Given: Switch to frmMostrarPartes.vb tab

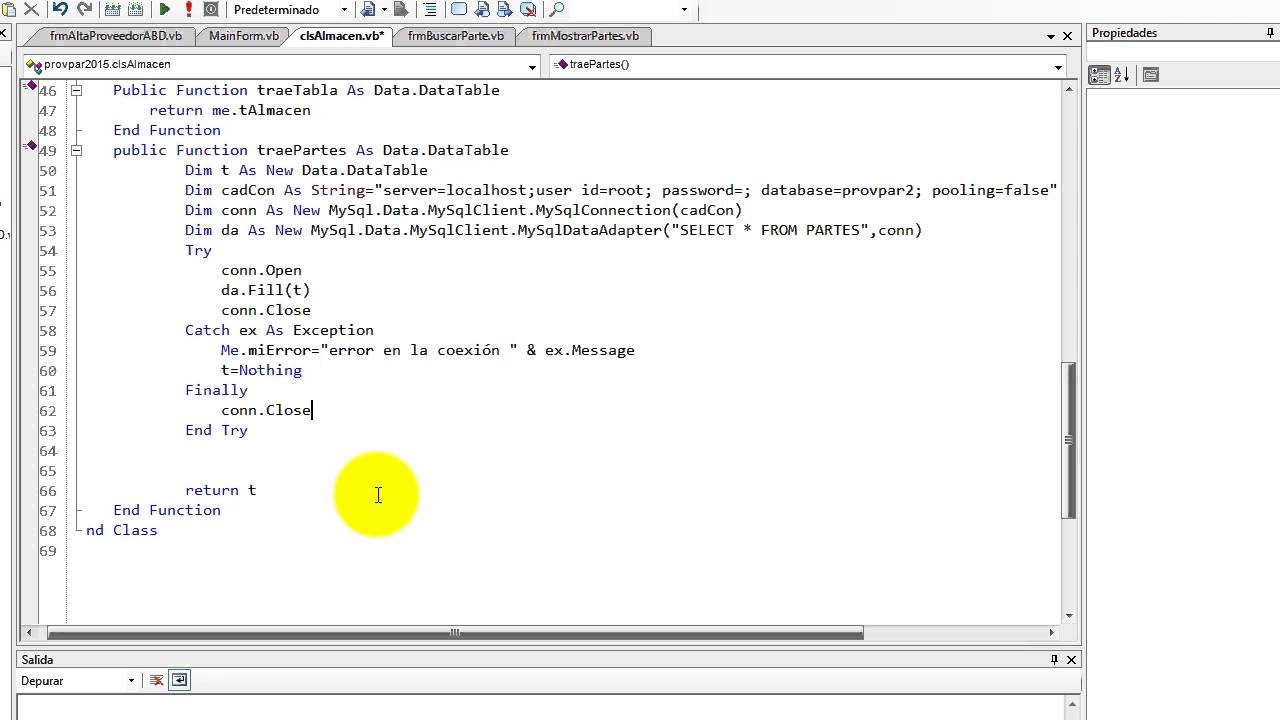Looking at the screenshot, I should (x=585, y=36).
